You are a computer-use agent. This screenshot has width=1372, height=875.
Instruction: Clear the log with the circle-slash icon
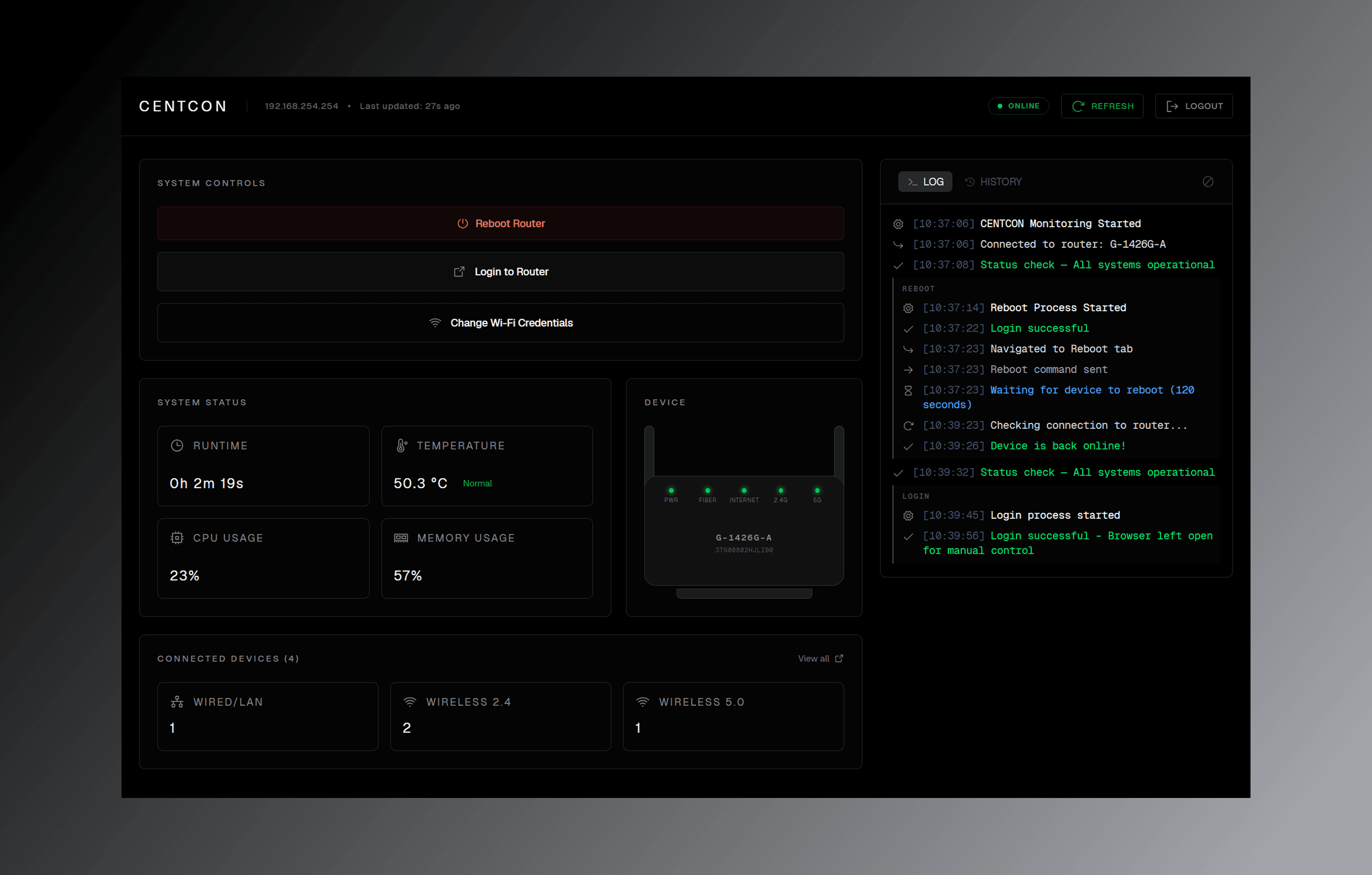(x=1207, y=182)
